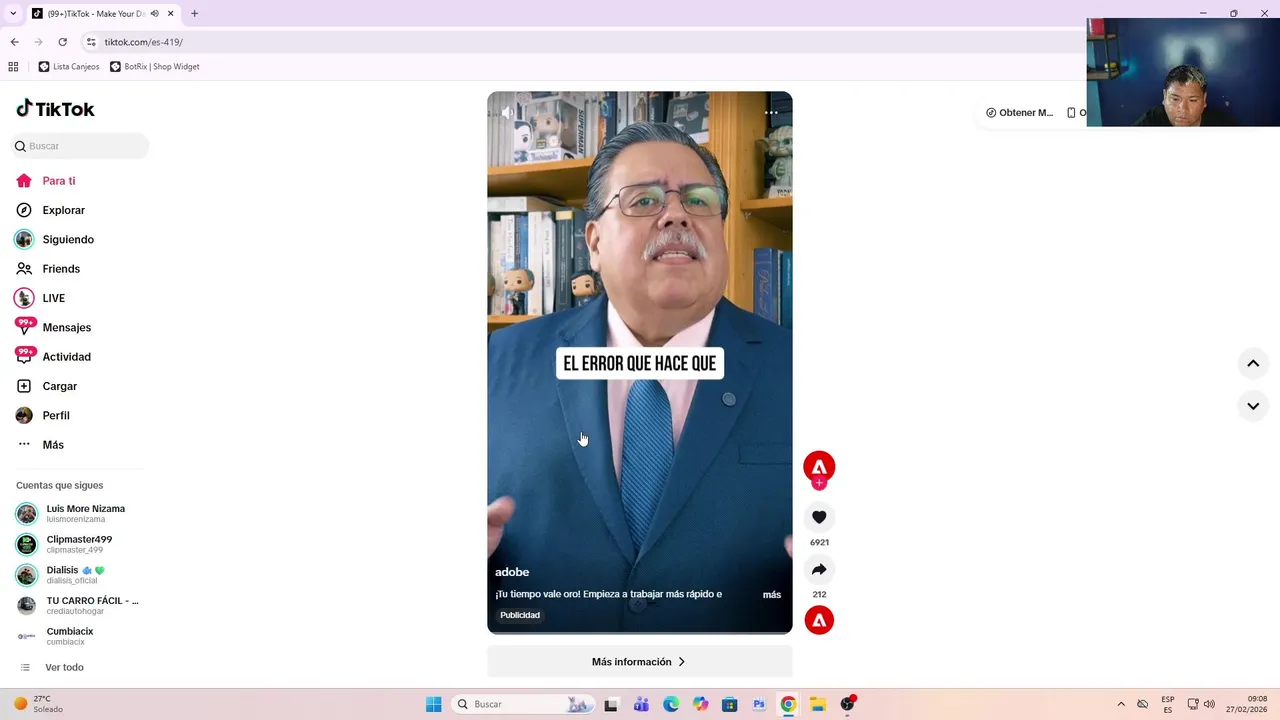Open Microsoft Teams from taskbar
The image size is (1280, 720).
[641, 704]
